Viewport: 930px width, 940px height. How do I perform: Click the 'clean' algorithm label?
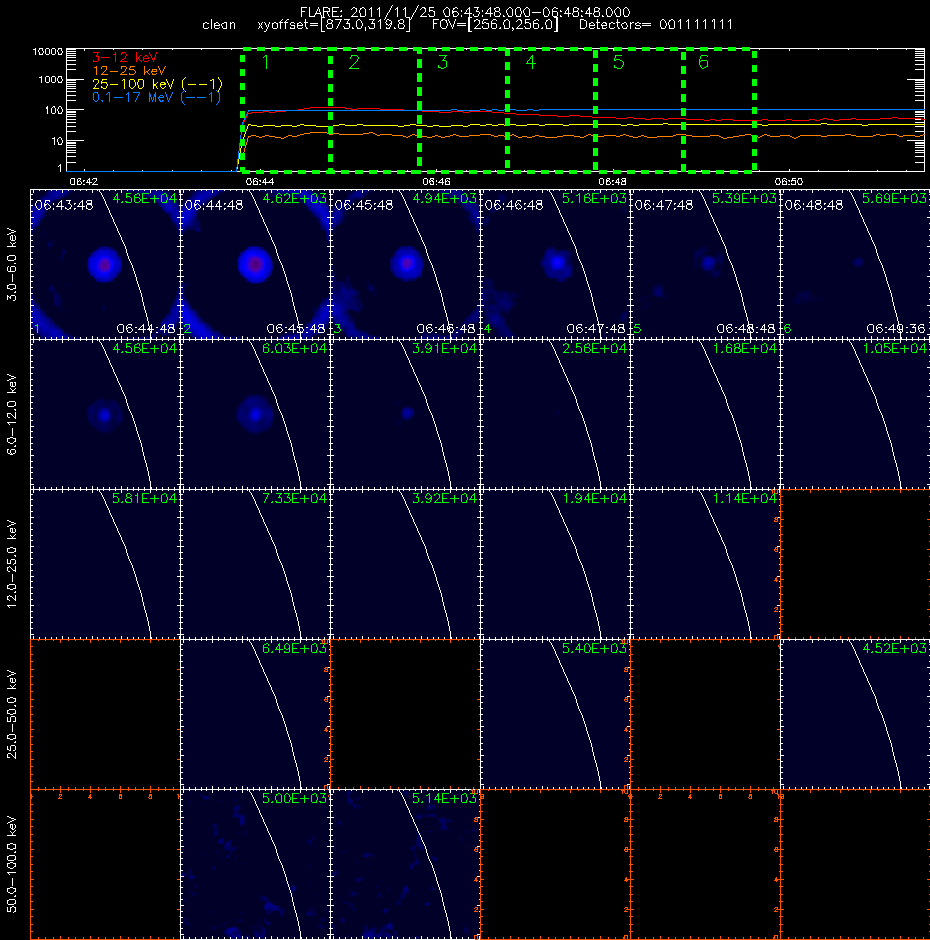coord(219,25)
